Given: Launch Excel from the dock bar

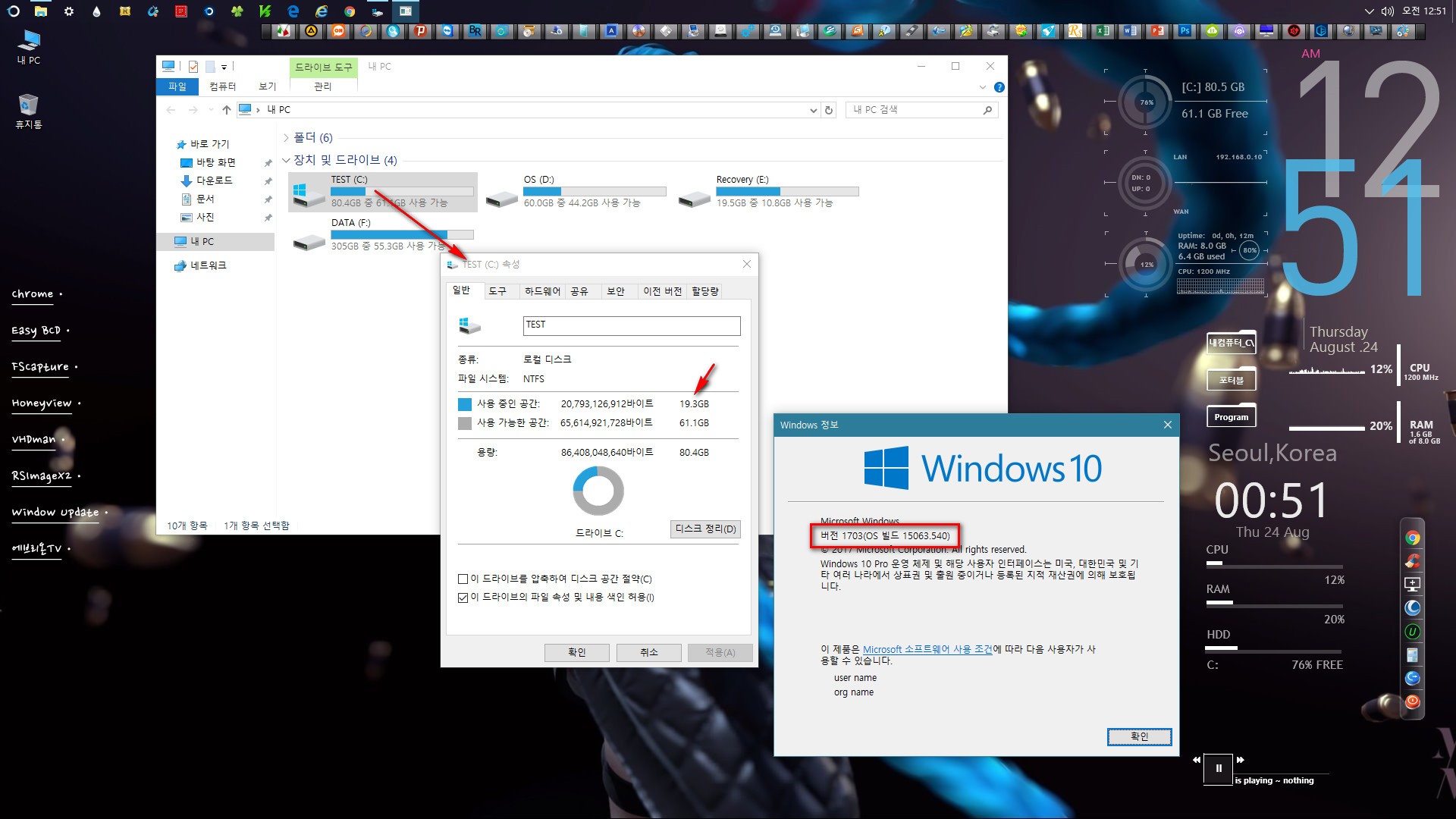Looking at the screenshot, I should coord(1103,31).
